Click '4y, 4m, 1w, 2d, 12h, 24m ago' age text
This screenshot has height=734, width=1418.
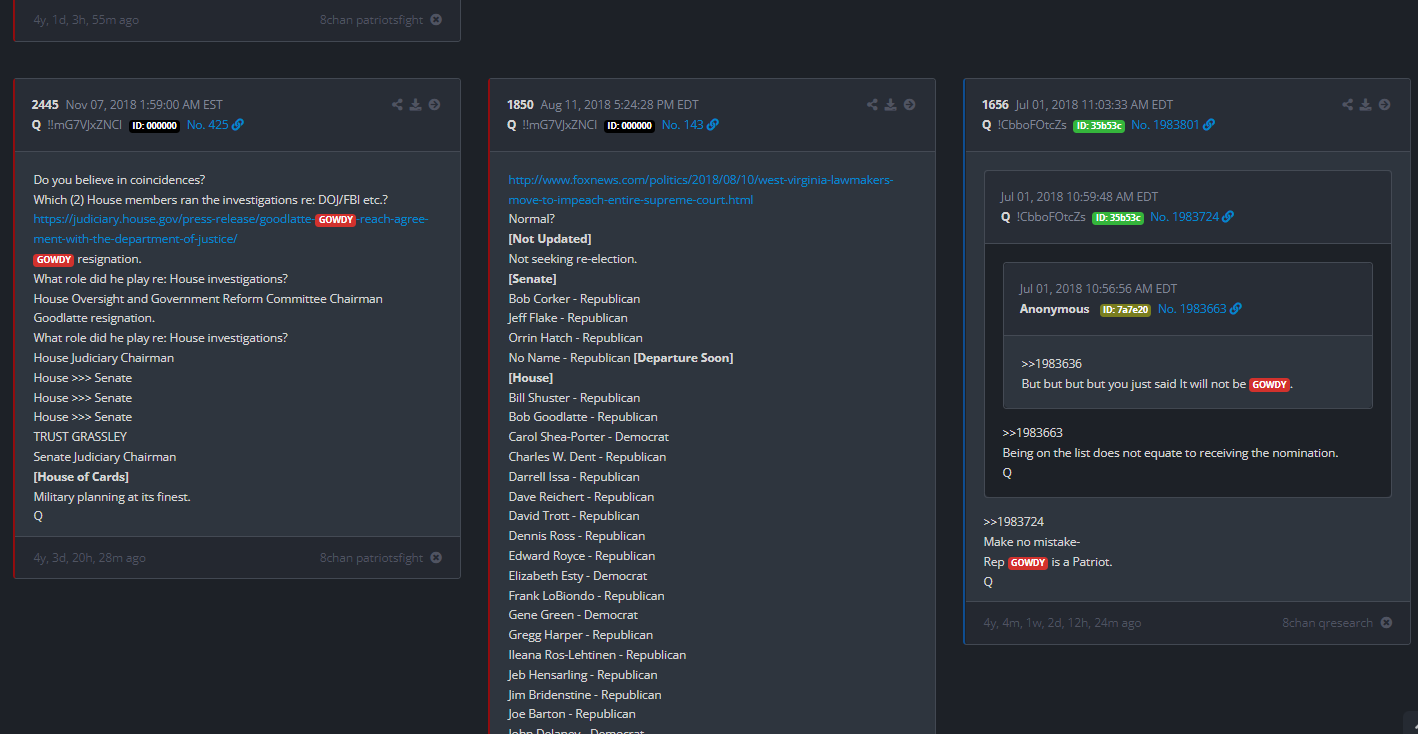click(x=1062, y=623)
